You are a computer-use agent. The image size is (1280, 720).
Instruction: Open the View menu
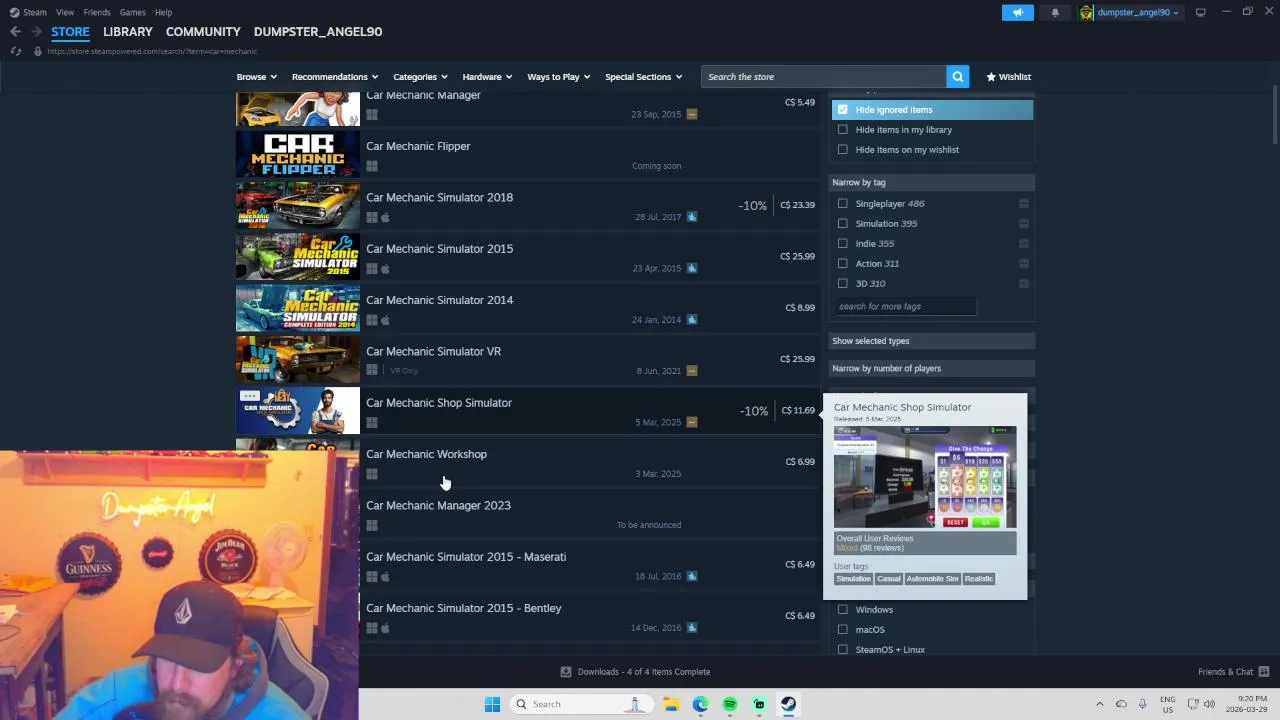pos(65,12)
